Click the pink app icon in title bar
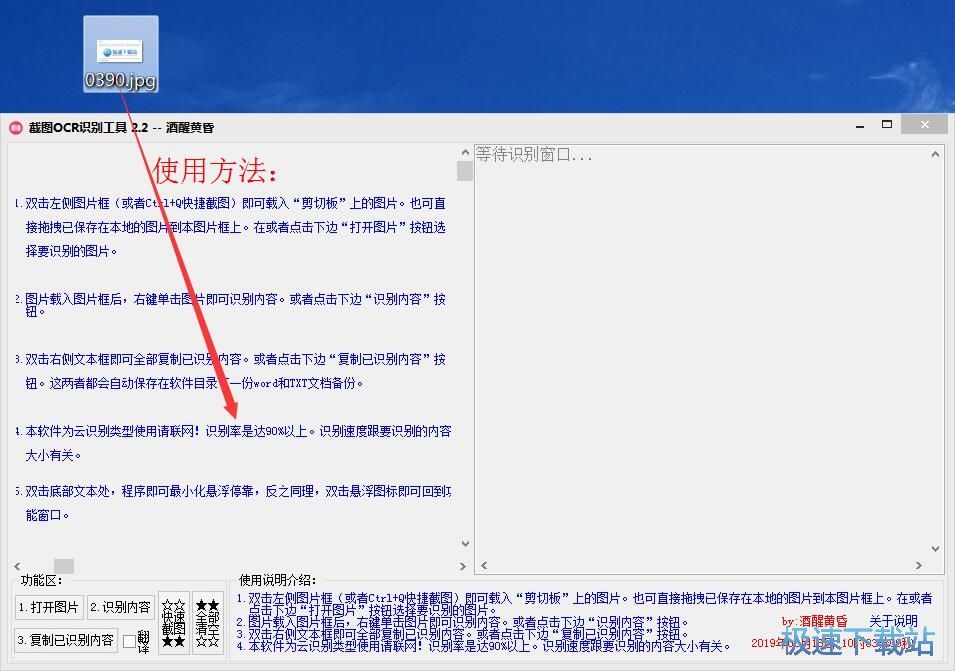The height and width of the screenshot is (671, 955). coord(15,127)
